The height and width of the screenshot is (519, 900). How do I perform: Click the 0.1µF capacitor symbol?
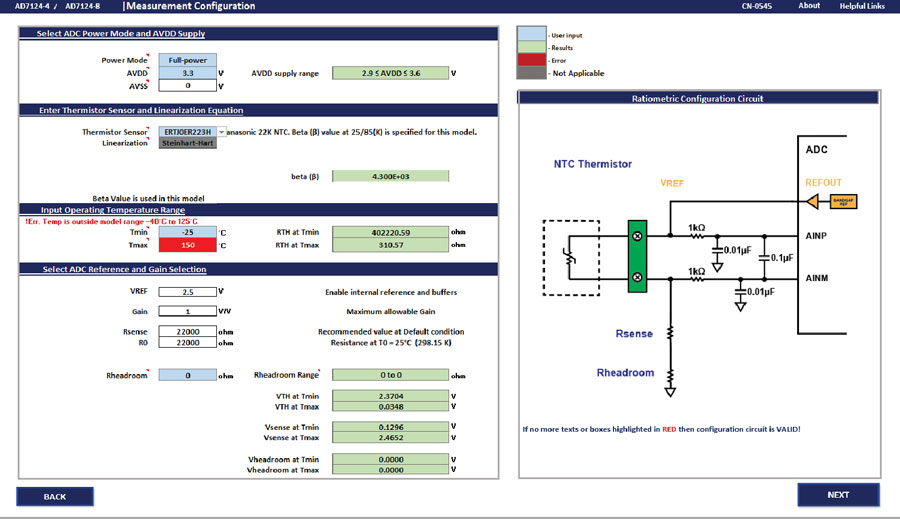pyautogui.click(x=764, y=258)
